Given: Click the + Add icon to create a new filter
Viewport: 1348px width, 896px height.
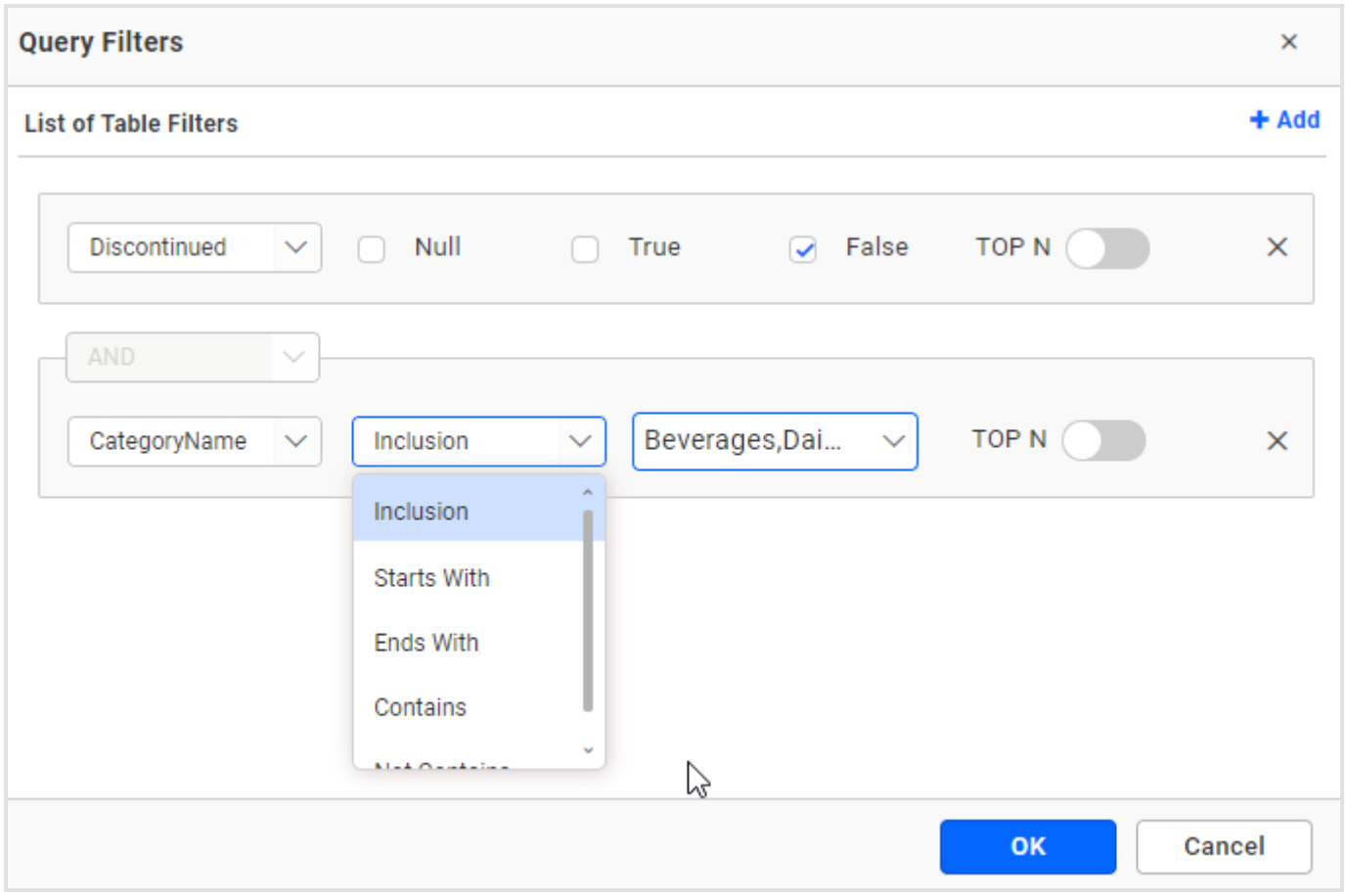Looking at the screenshot, I should point(1285,119).
